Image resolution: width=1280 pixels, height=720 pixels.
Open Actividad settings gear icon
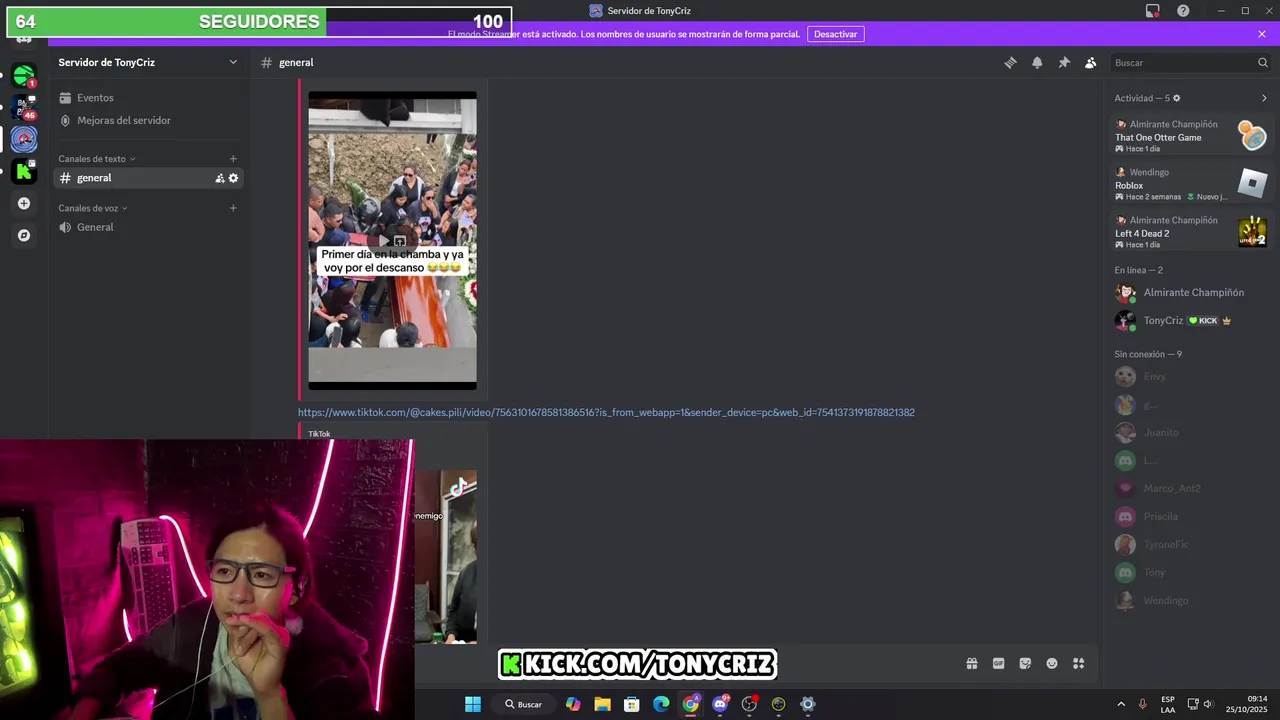[x=1176, y=98]
